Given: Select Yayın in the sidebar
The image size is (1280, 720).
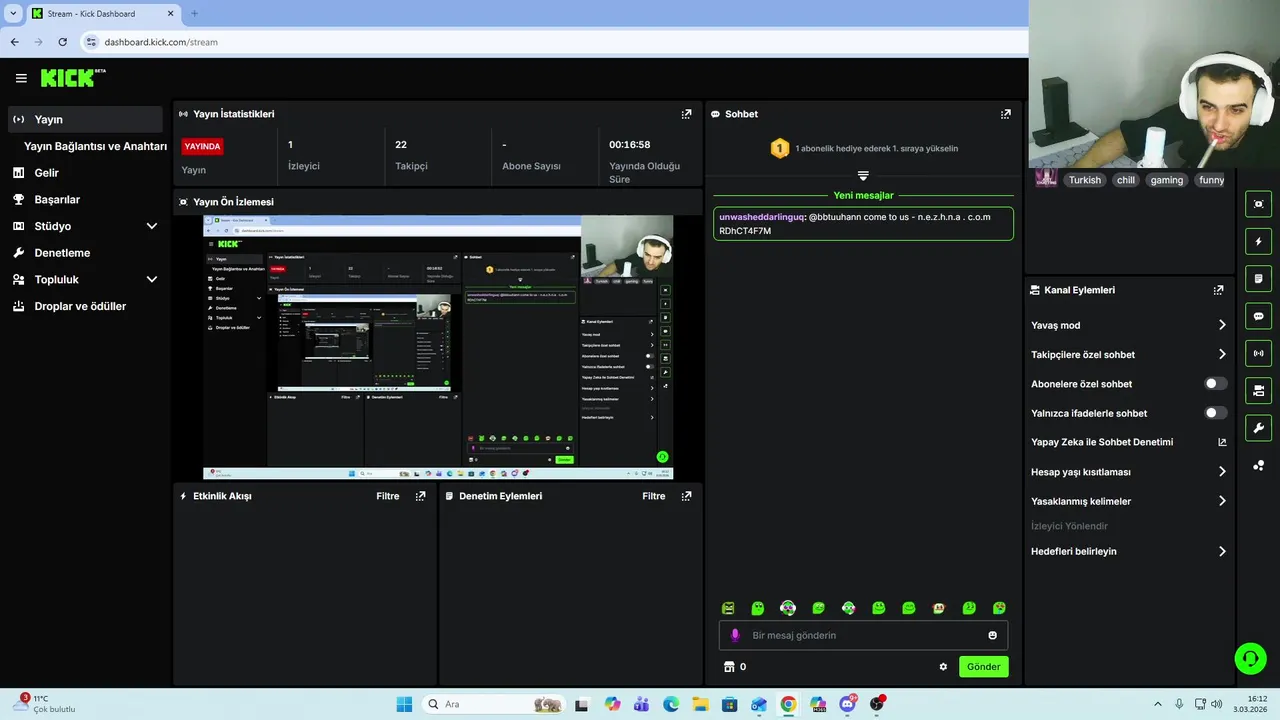Looking at the screenshot, I should click(85, 119).
